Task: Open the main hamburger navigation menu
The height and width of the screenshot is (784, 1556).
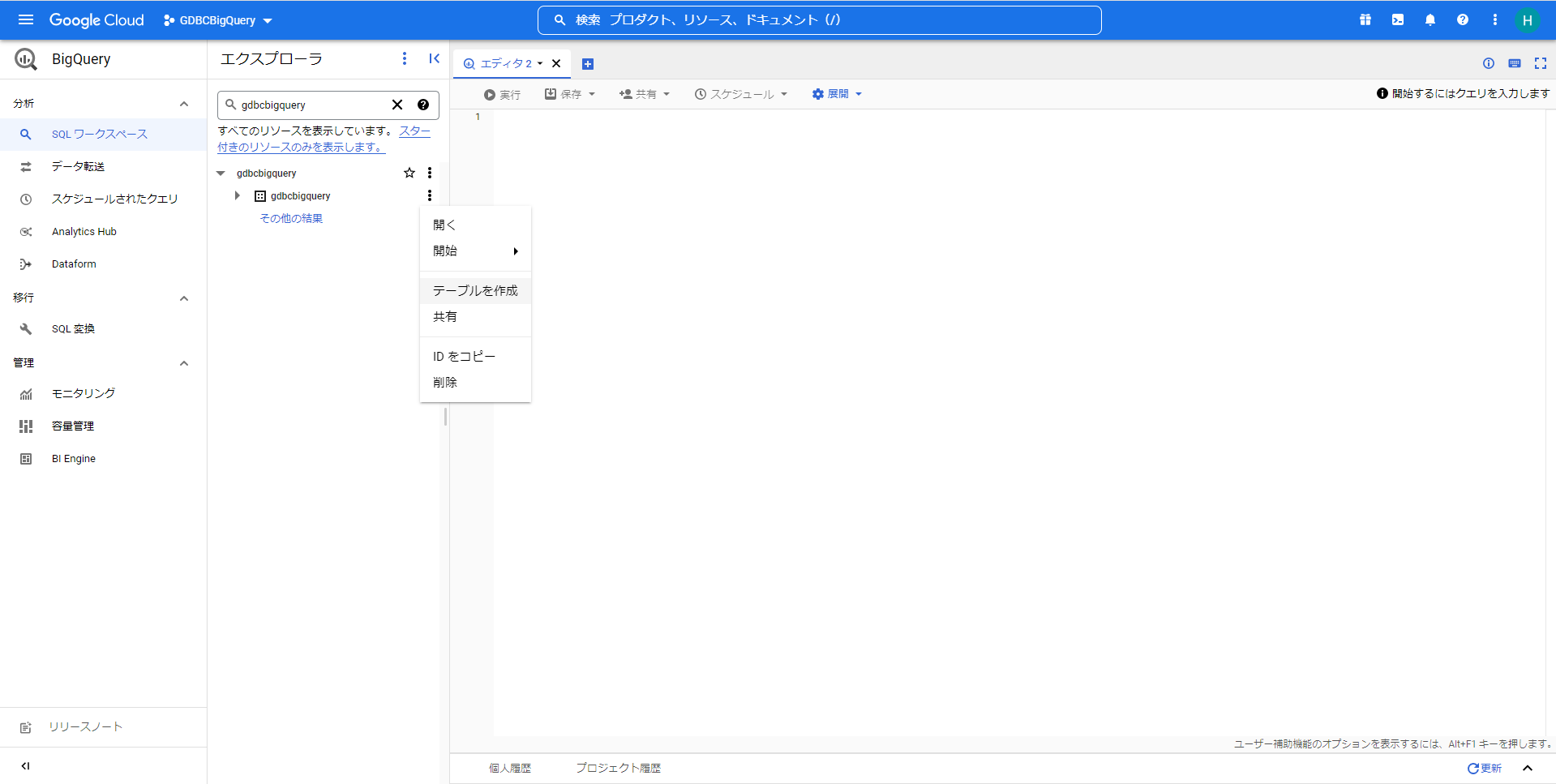Action: pos(26,19)
